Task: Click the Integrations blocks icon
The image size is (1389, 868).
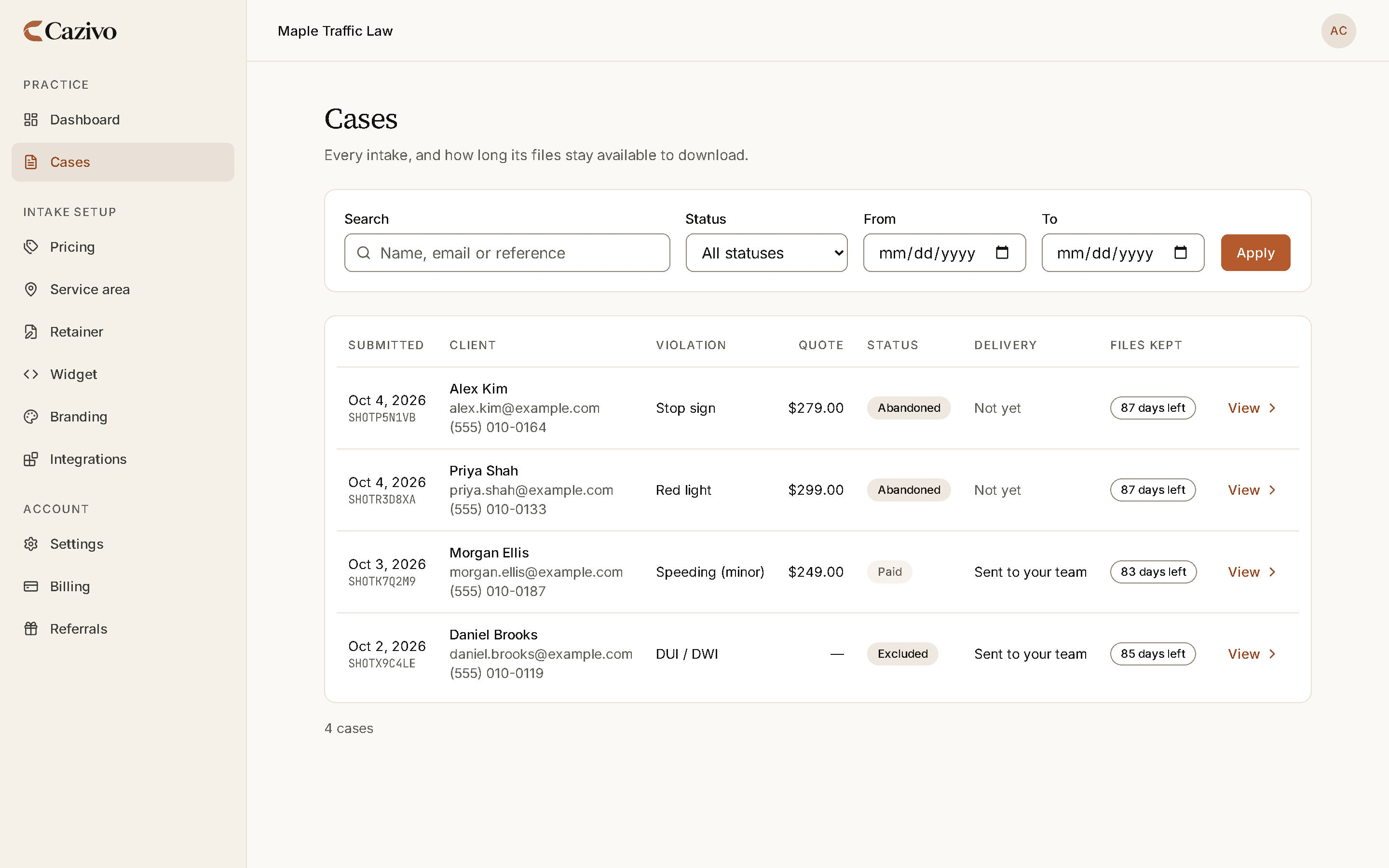Action: 31,459
